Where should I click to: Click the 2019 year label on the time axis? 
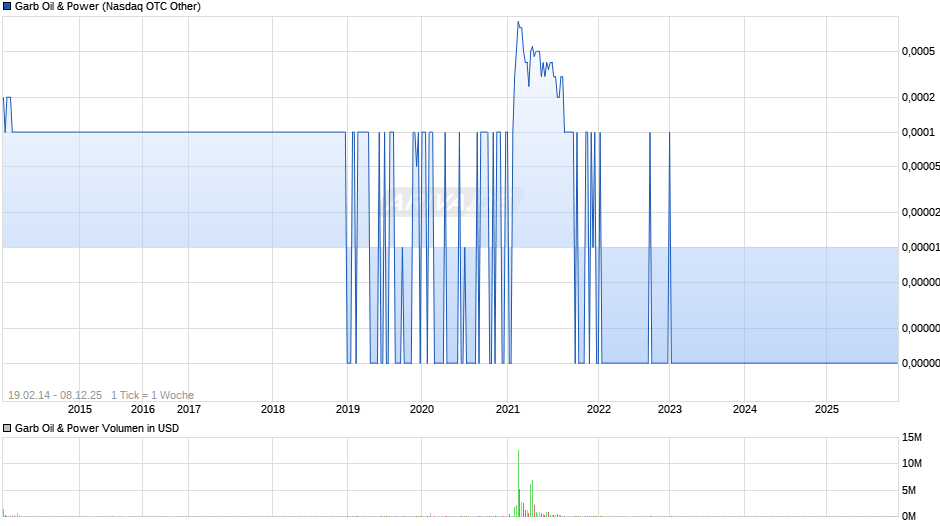pyautogui.click(x=348, y=409)
